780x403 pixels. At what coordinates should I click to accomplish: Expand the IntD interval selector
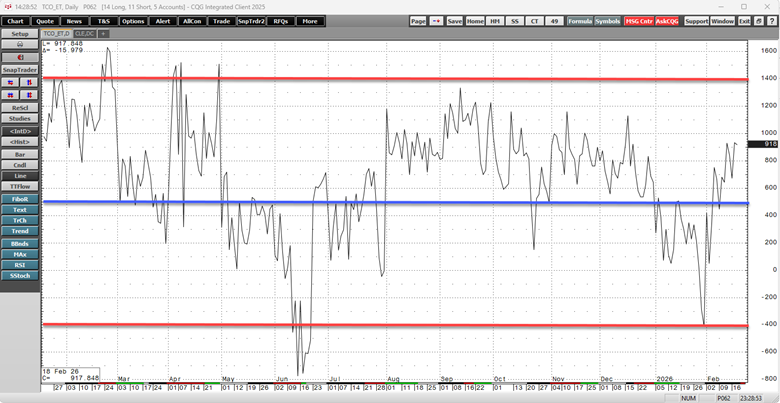[x=20, y=131]
